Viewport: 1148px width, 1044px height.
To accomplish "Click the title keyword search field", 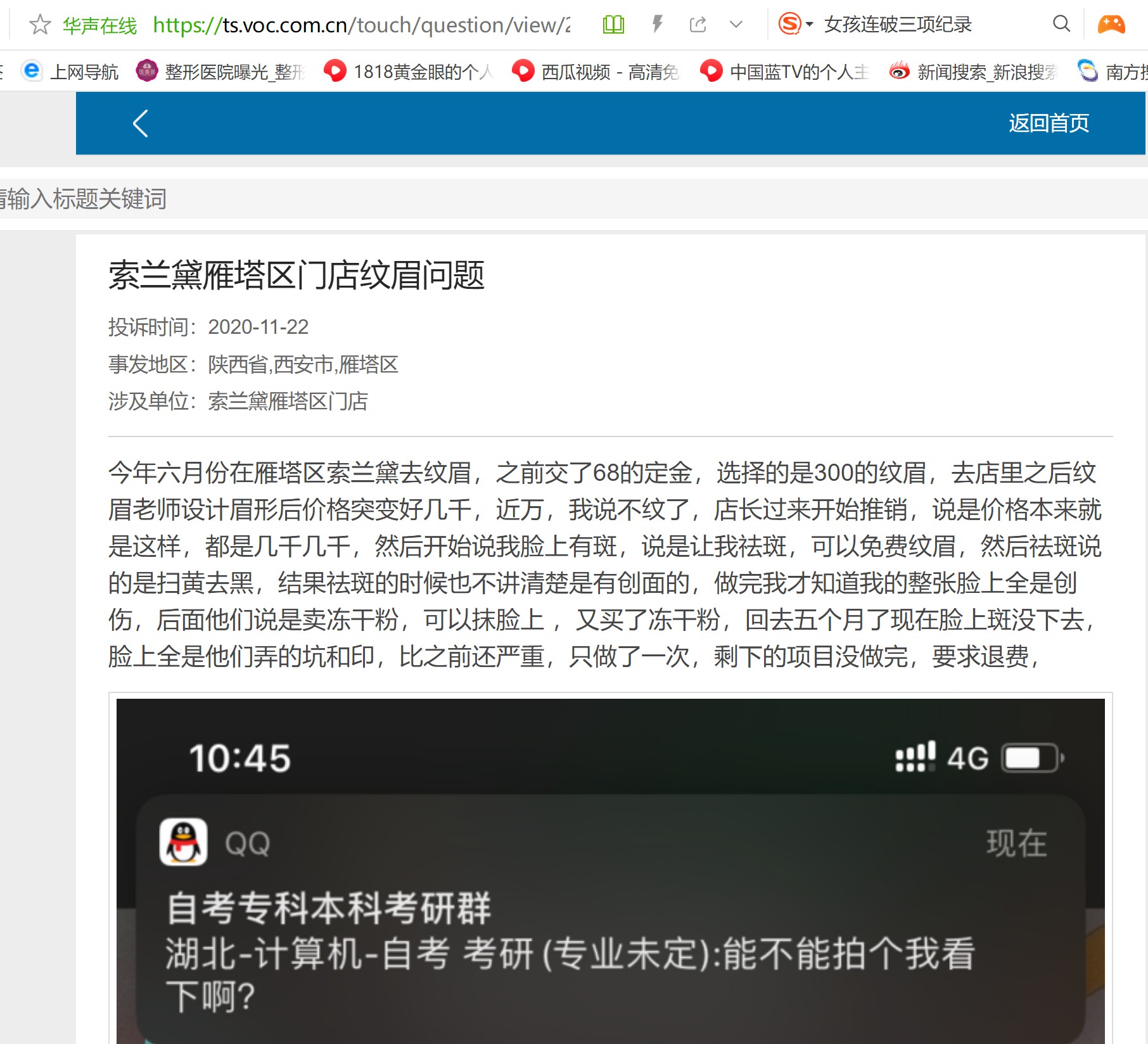I will (x=574, y=198).
